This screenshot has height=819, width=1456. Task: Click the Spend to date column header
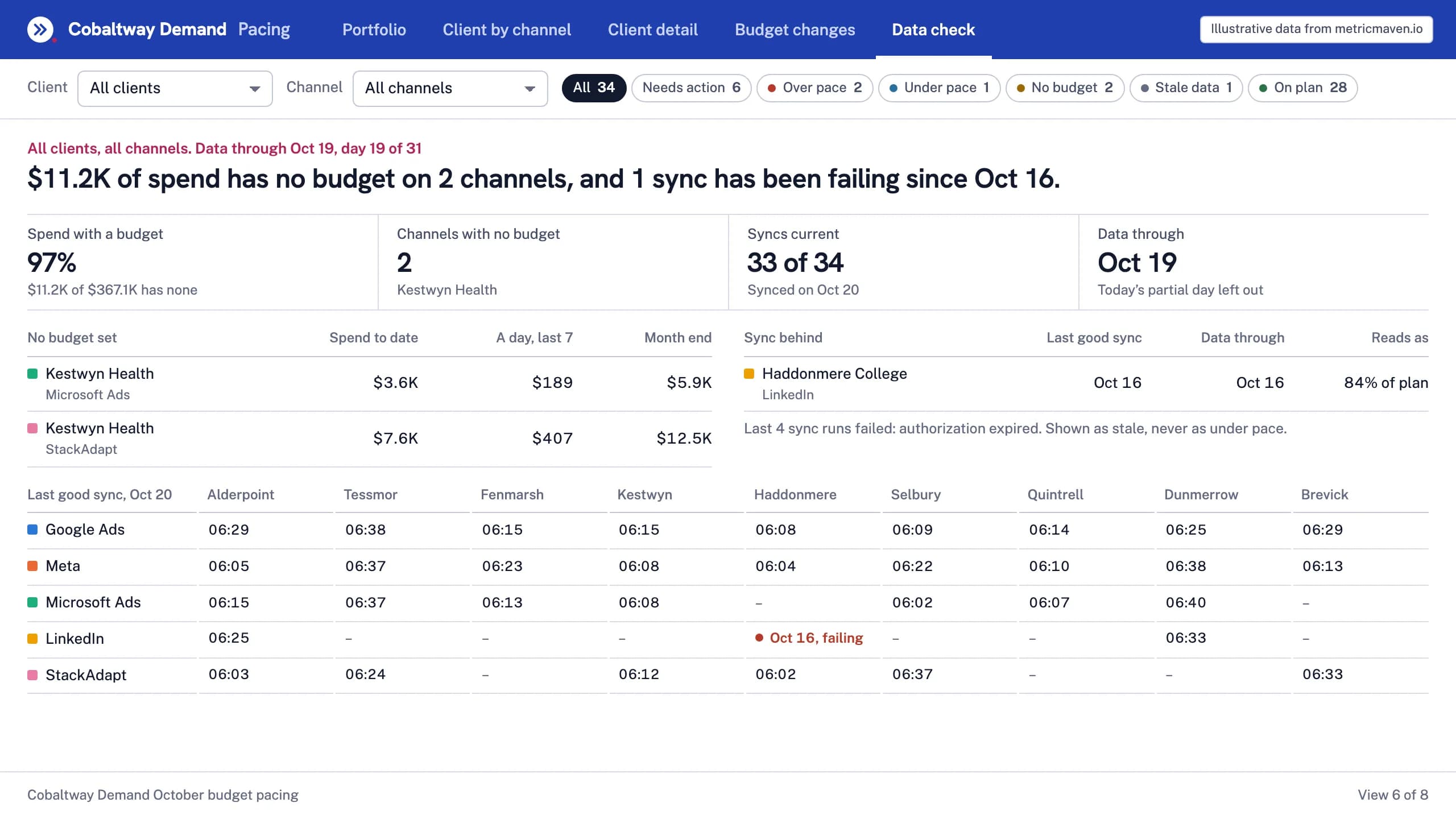pyautogui.click(x=374, y=338)
